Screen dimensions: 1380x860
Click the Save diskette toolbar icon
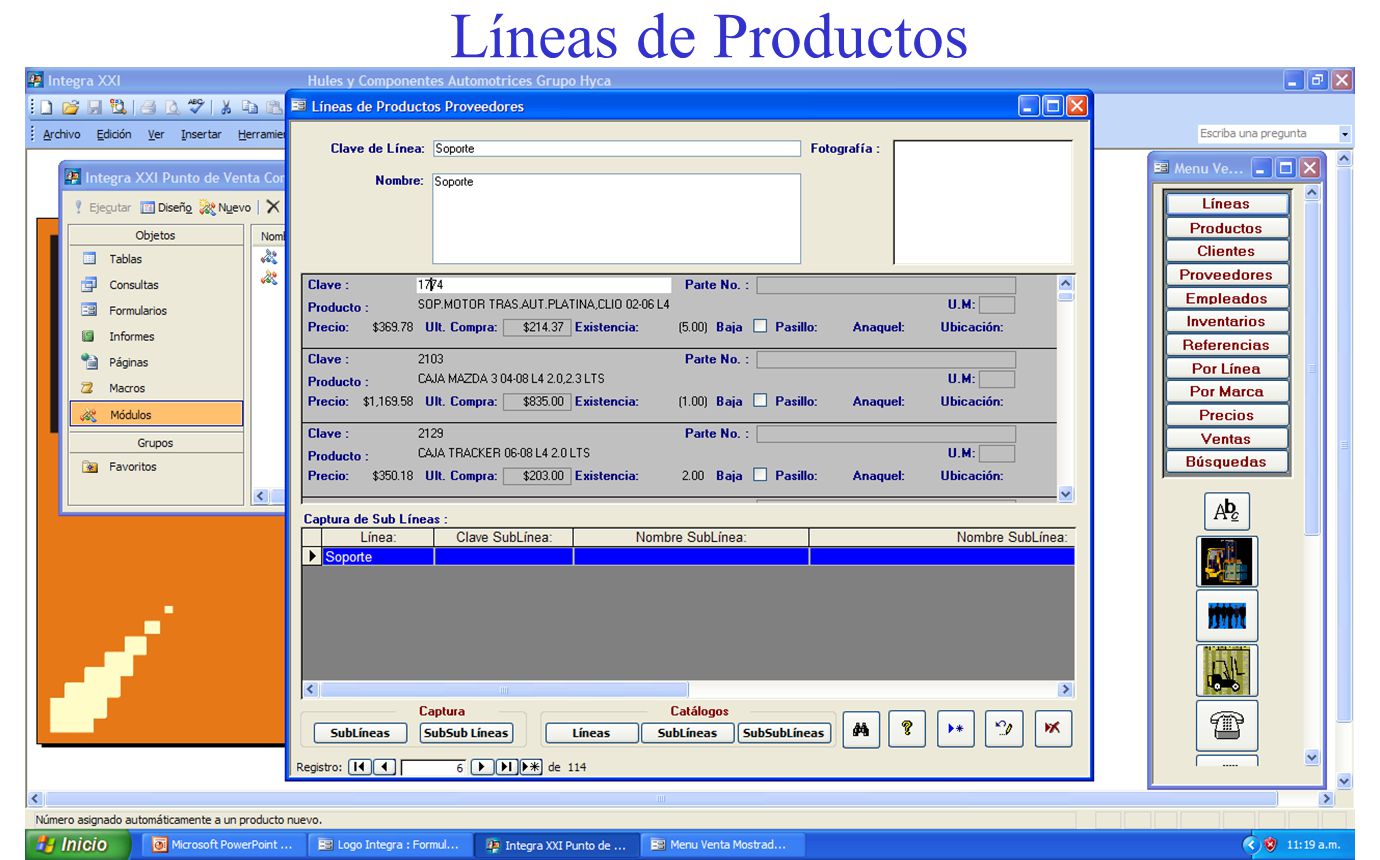coord(93,106)
